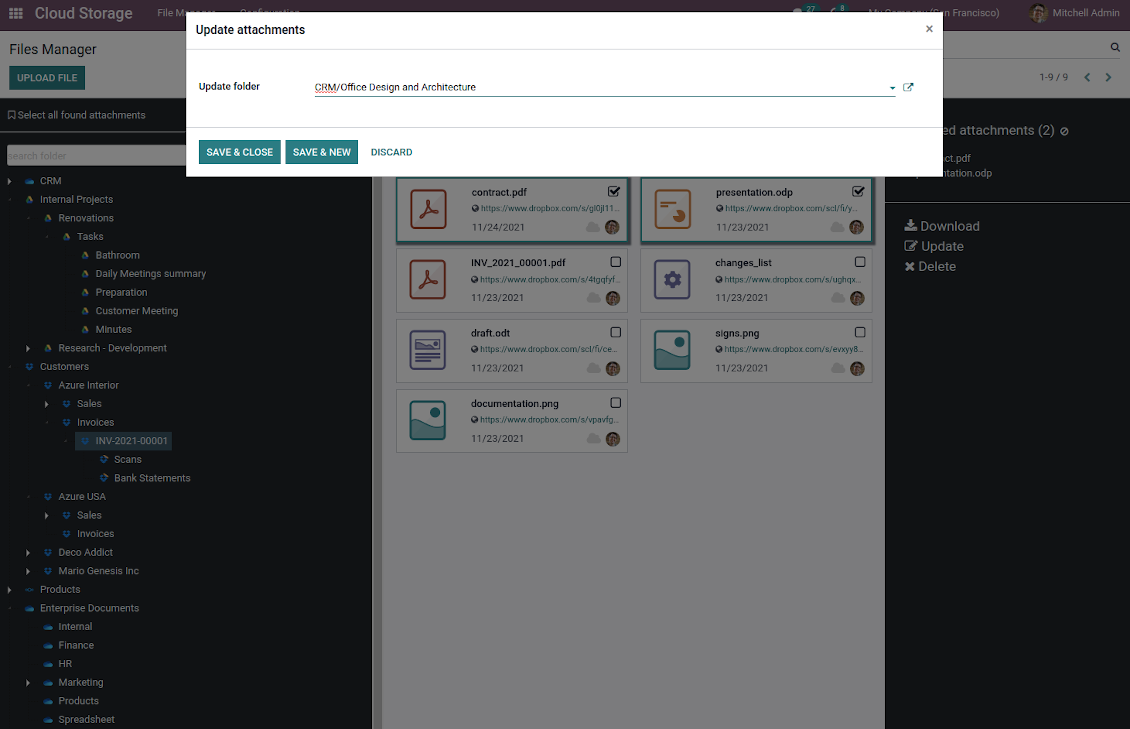1130x729 pixels.
Task: Go to next page arrow in pager
Action: (1108, 78)
